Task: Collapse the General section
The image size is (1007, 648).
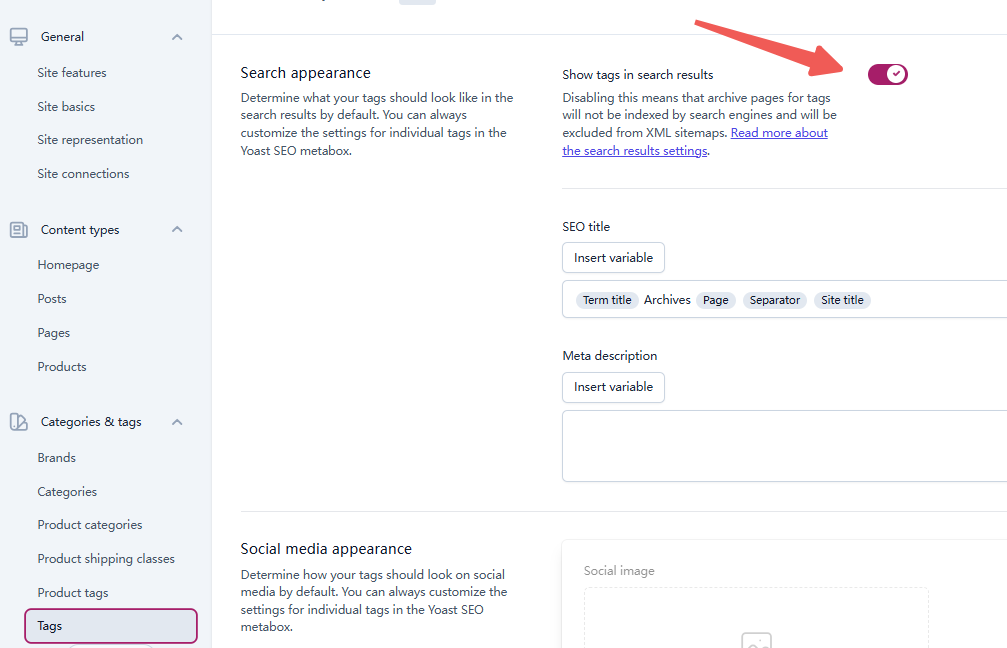Action: tap(177, 36)
